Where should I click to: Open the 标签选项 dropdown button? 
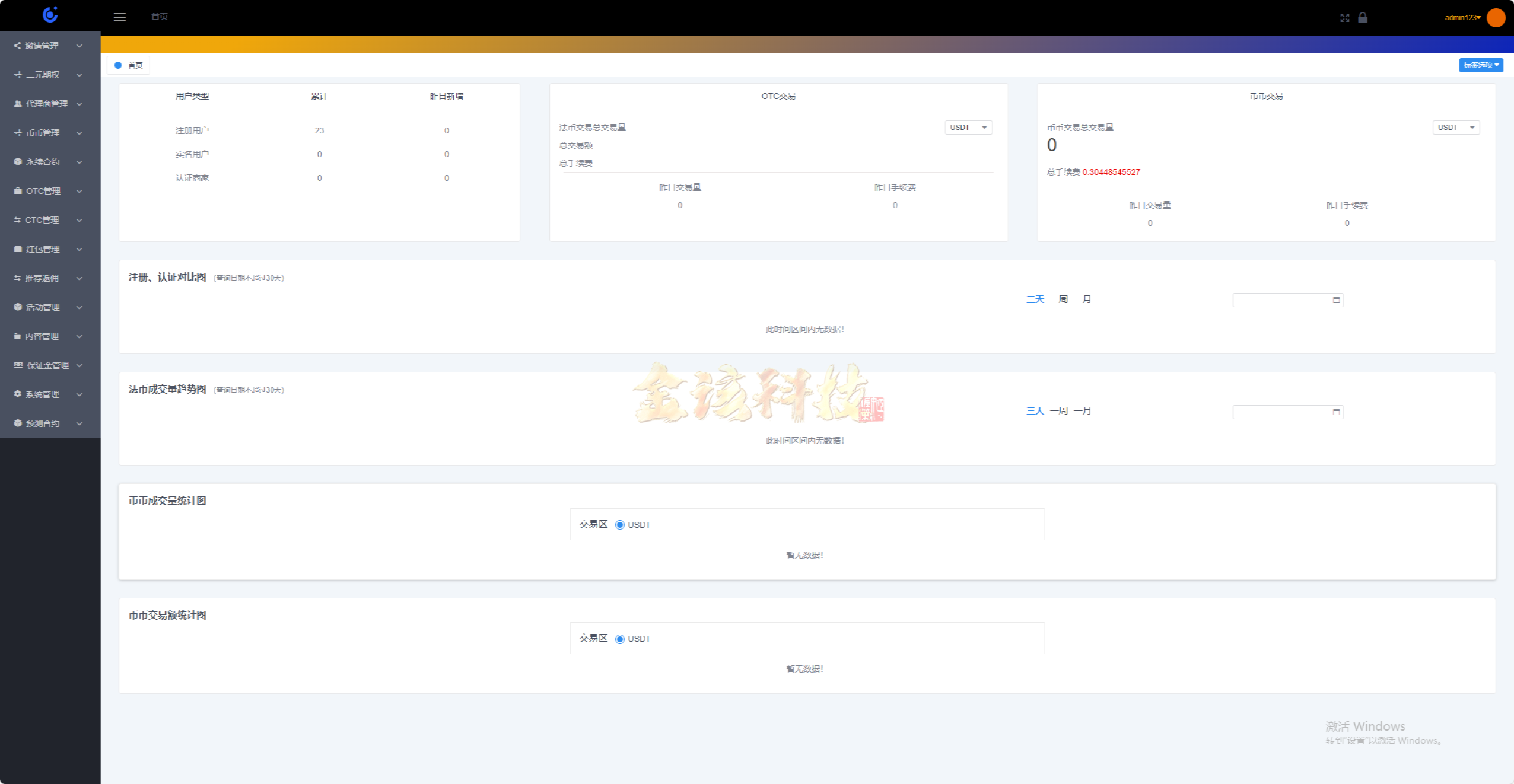1481,65
